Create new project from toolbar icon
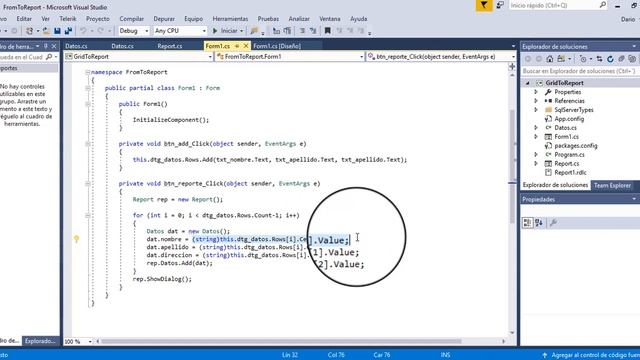The image size is (640, 360). tap(29, 31)
